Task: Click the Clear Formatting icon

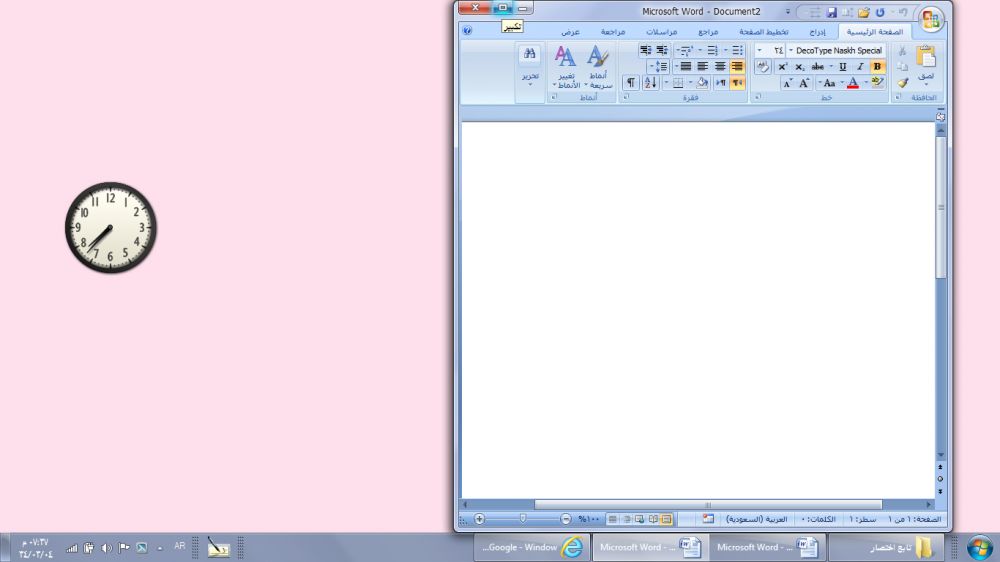Action: (763, 67)
